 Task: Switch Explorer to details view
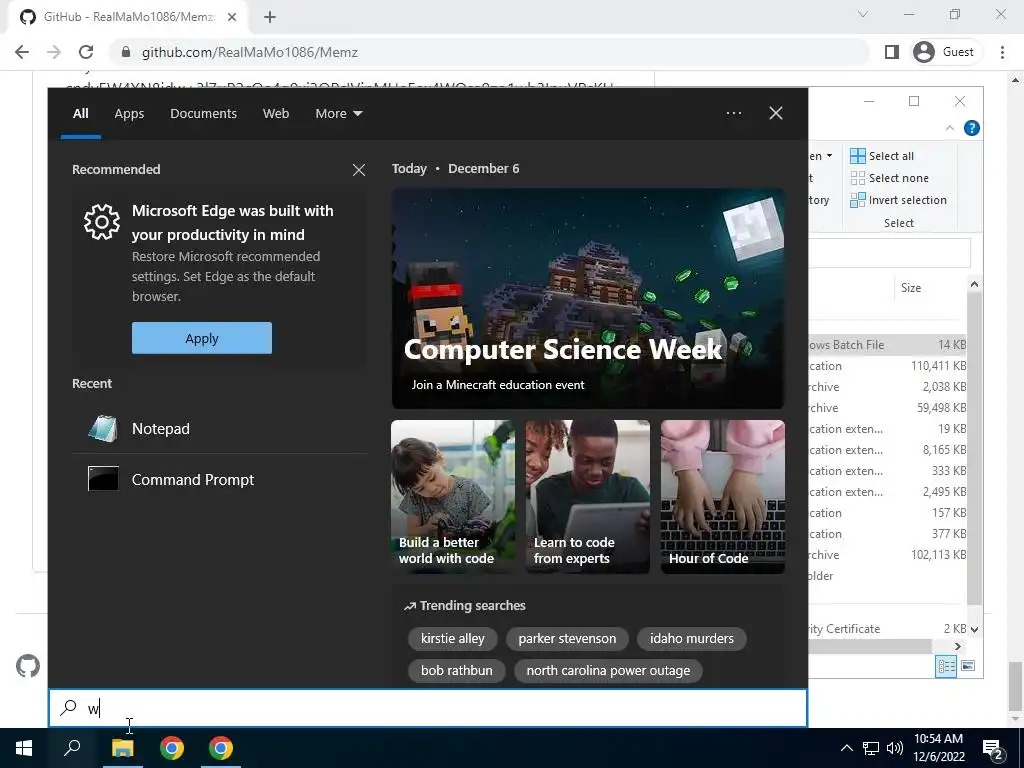946,666
